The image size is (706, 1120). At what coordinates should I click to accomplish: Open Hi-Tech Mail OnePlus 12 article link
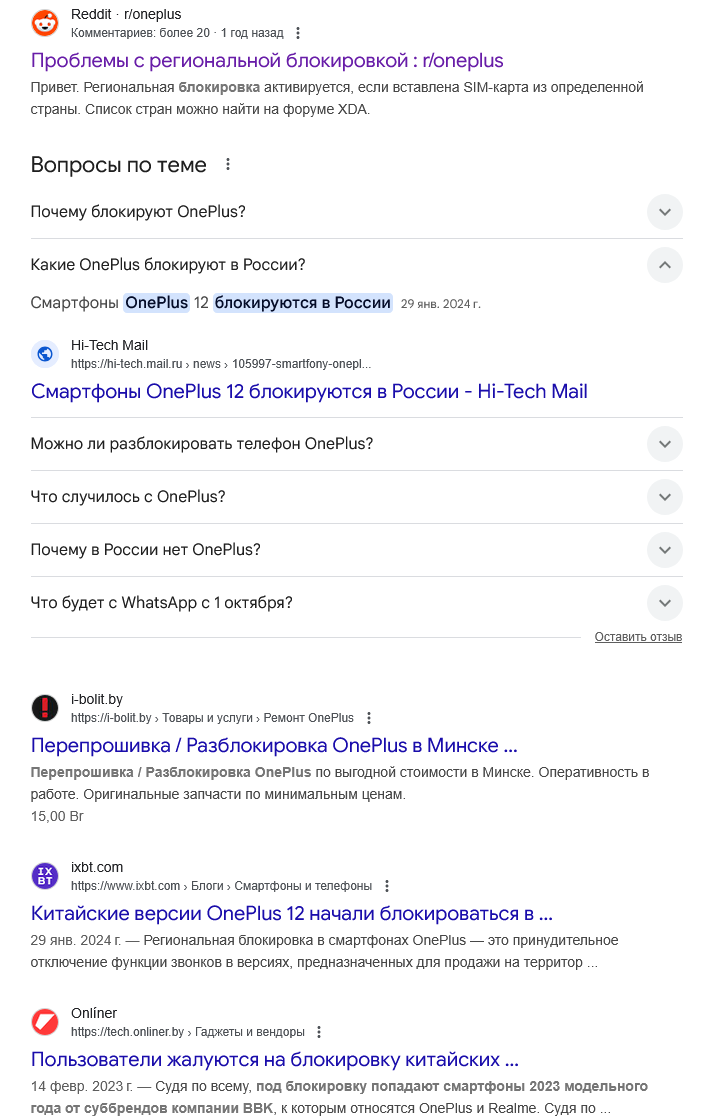(x=309, y=391)
